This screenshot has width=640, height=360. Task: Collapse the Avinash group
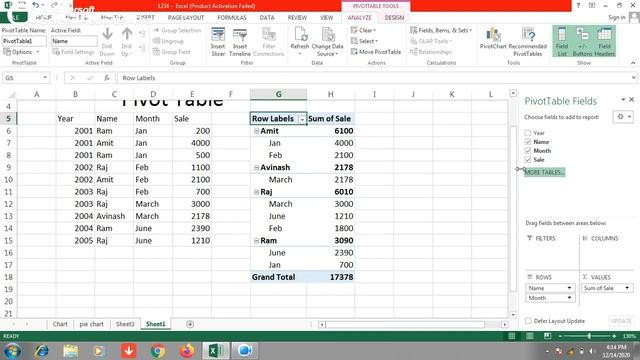pyautogui.click(x=256, y=168)
